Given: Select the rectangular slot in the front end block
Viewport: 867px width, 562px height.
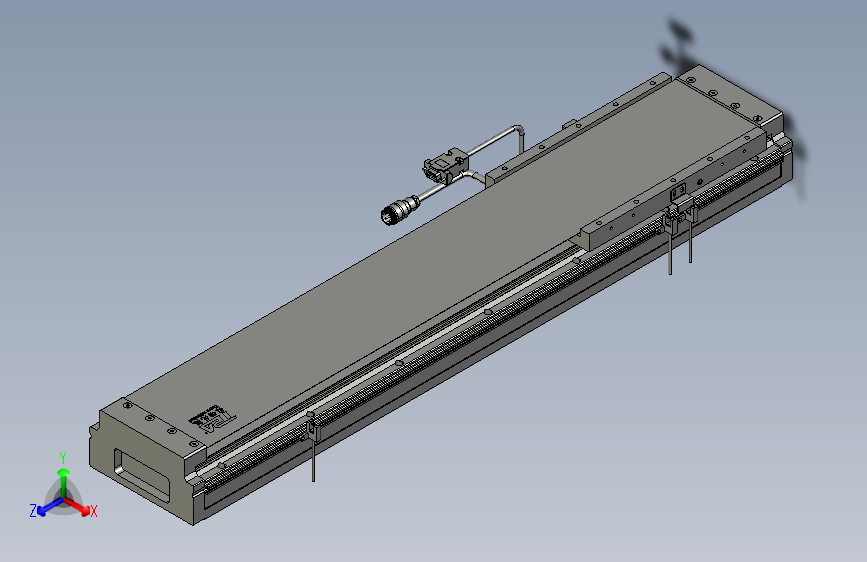Looking at the screenshot, I should pos(142,475).
